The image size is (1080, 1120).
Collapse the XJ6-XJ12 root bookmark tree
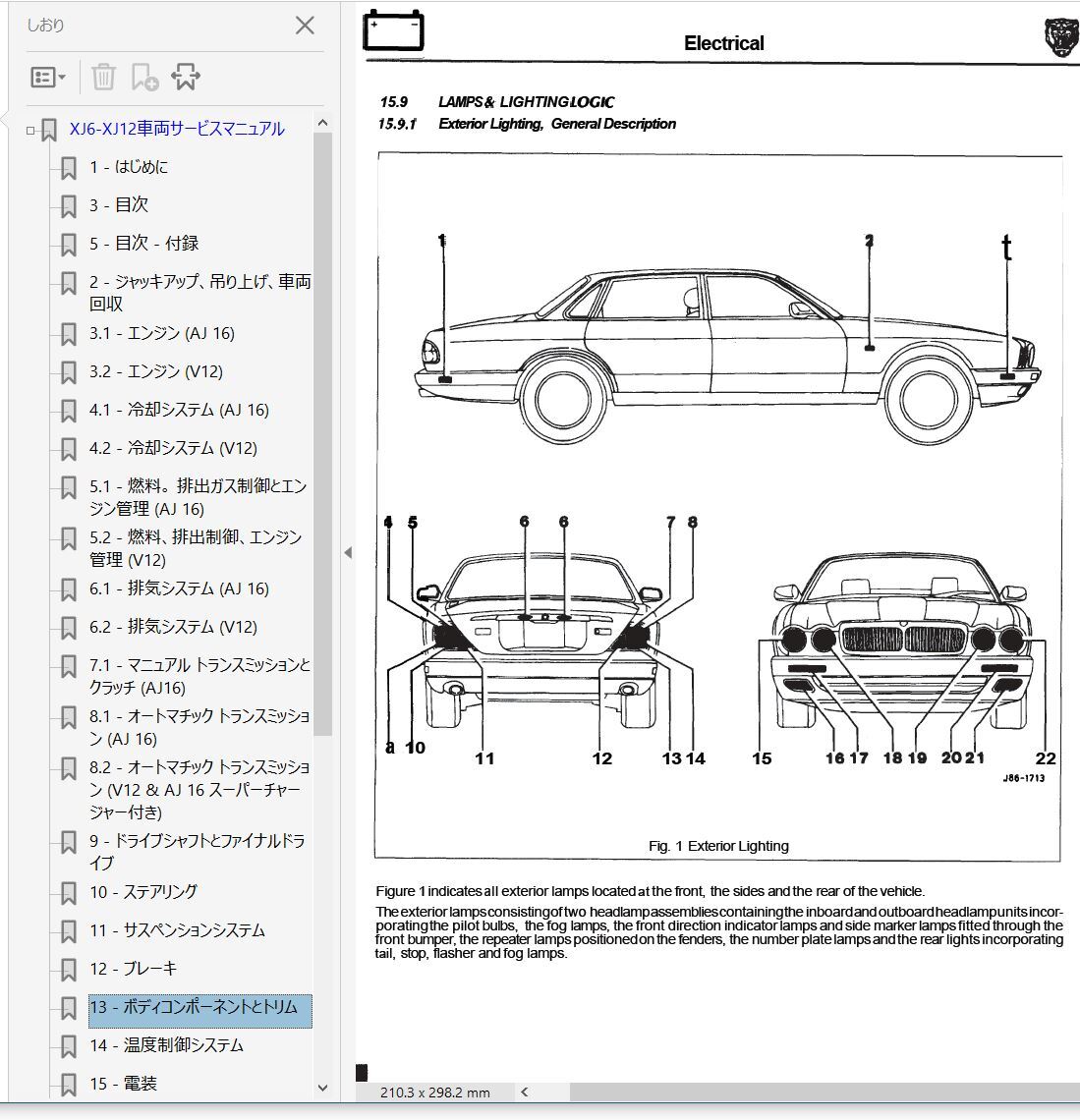(x=30, y=130)
